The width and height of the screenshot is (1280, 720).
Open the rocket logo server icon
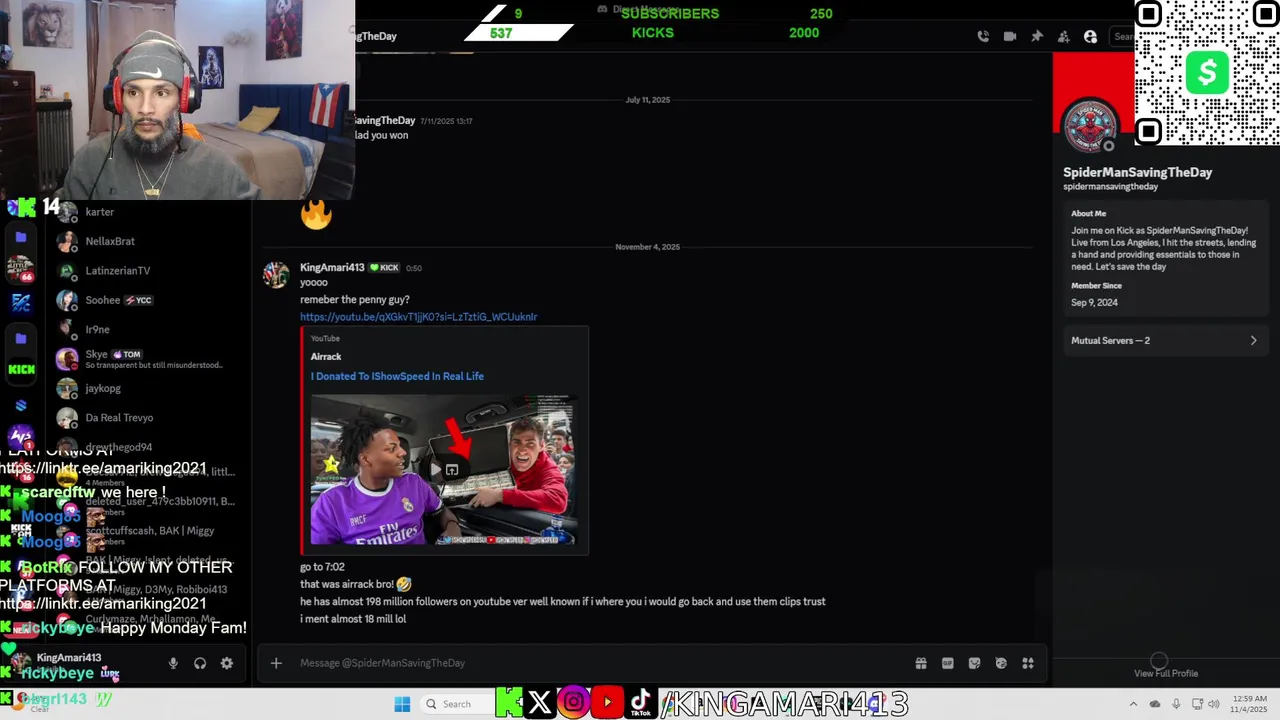click(21, 303)
